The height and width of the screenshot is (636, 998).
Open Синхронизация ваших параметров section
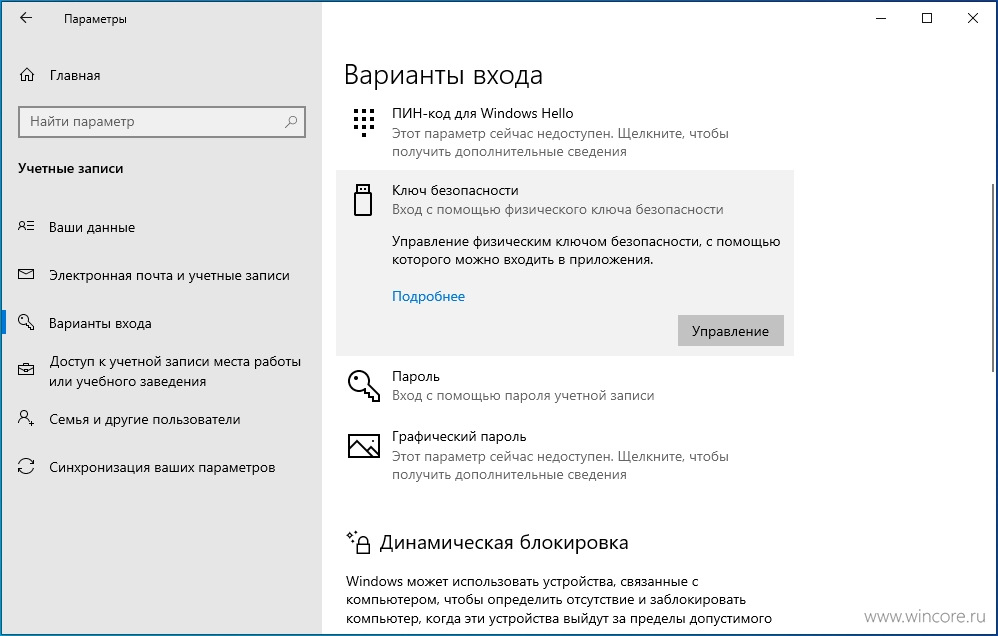click(162, 467)
